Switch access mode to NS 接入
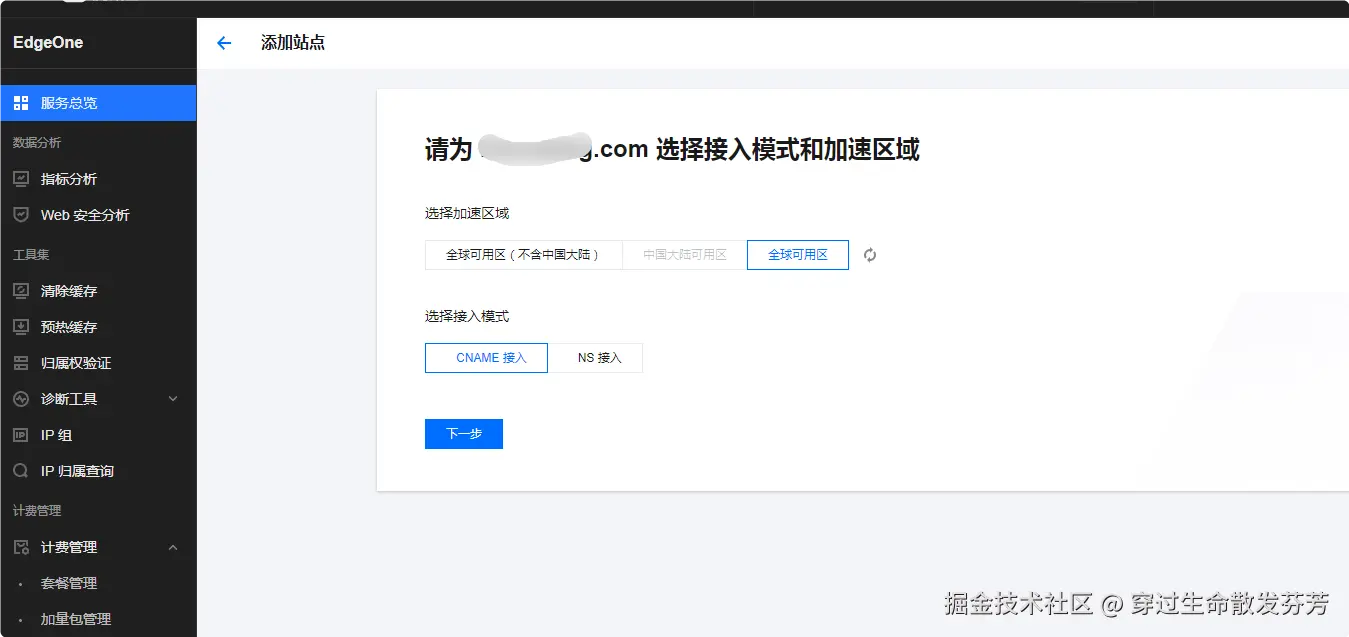Image resolution: width=1349 pixels, height=637 pixels. point(597,357)
